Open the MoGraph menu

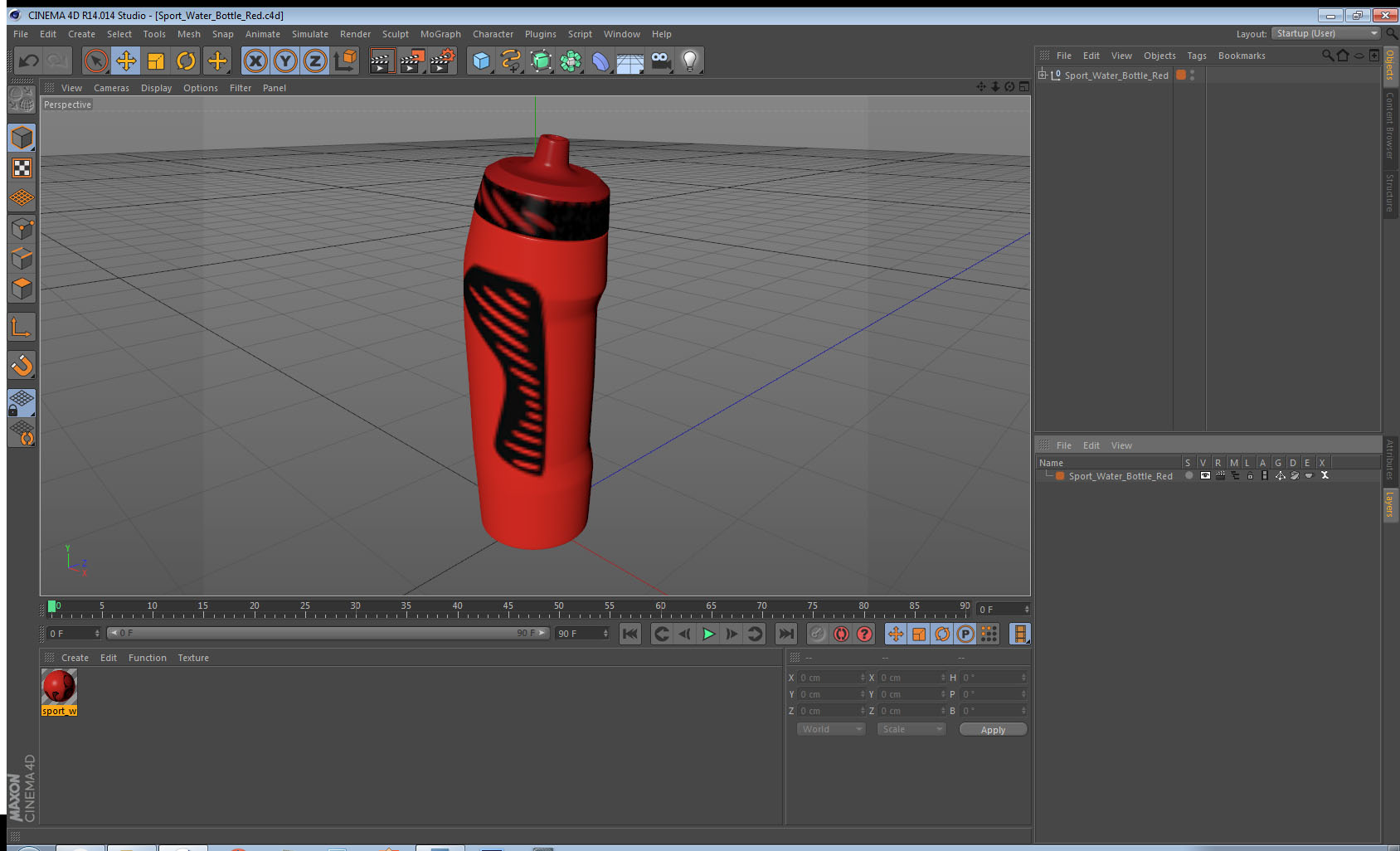click(x=440, y=34)
